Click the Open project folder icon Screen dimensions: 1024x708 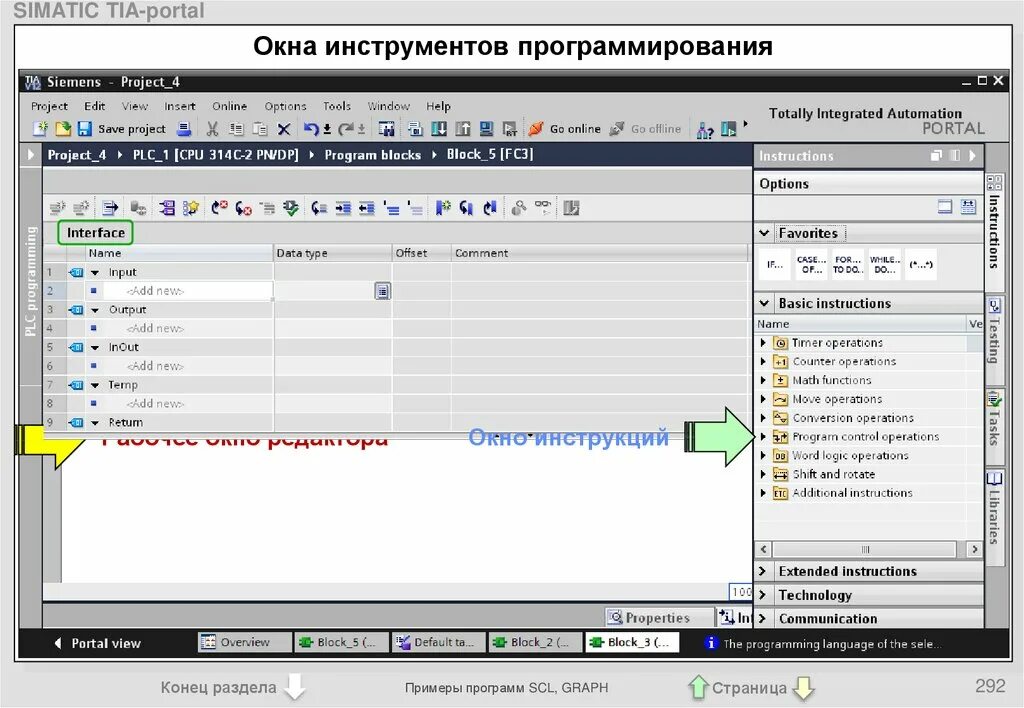[63, 129]
